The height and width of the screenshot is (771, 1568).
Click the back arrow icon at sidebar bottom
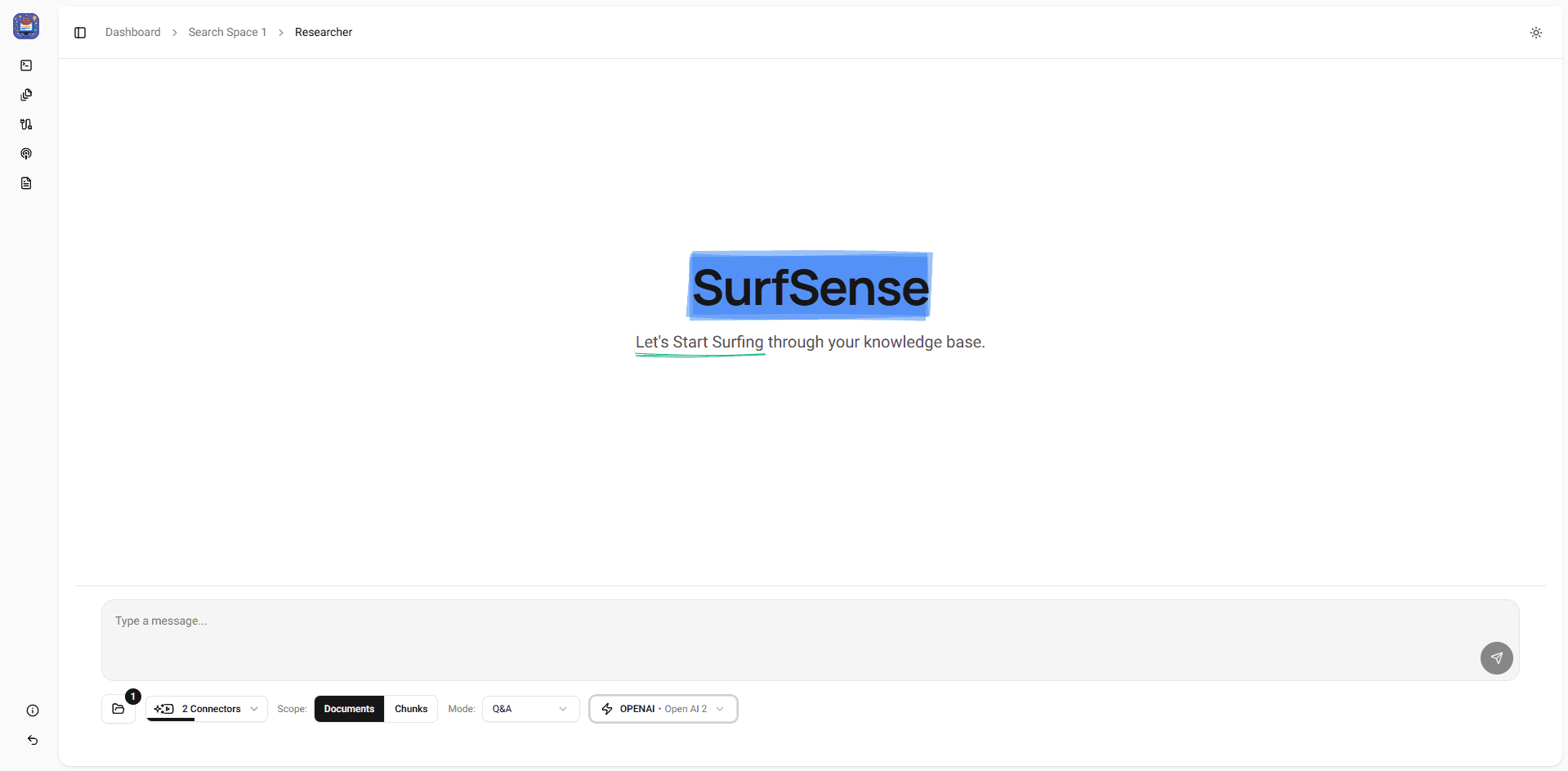point(33,740)
